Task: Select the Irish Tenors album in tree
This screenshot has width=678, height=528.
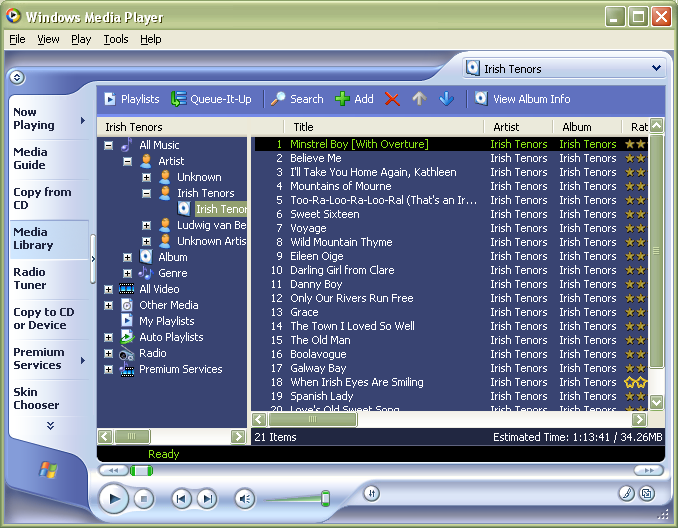Action: pyautogui.click(x=221, y=209)
